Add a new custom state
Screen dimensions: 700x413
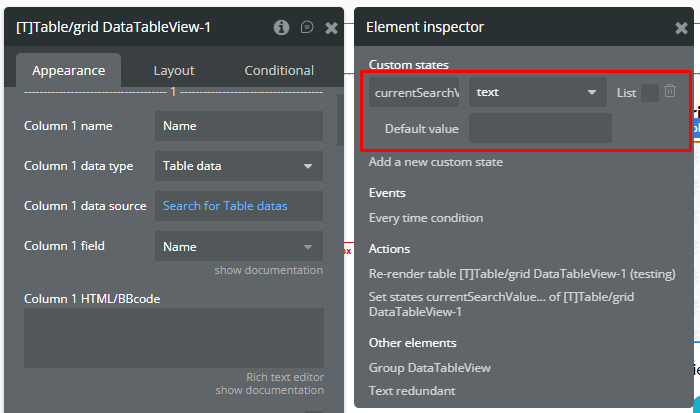coord(436,162)
